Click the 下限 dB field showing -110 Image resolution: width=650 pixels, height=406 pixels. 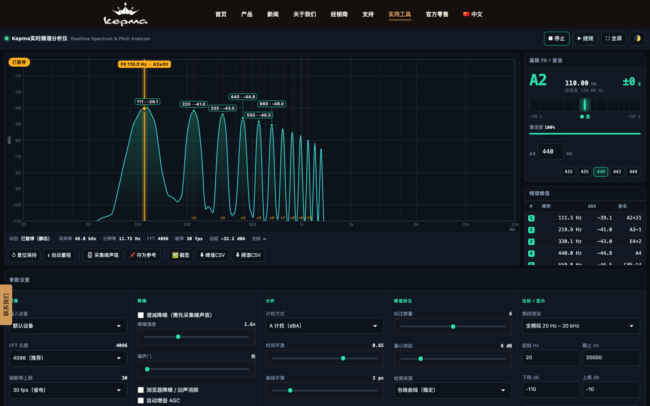(551, 389)
